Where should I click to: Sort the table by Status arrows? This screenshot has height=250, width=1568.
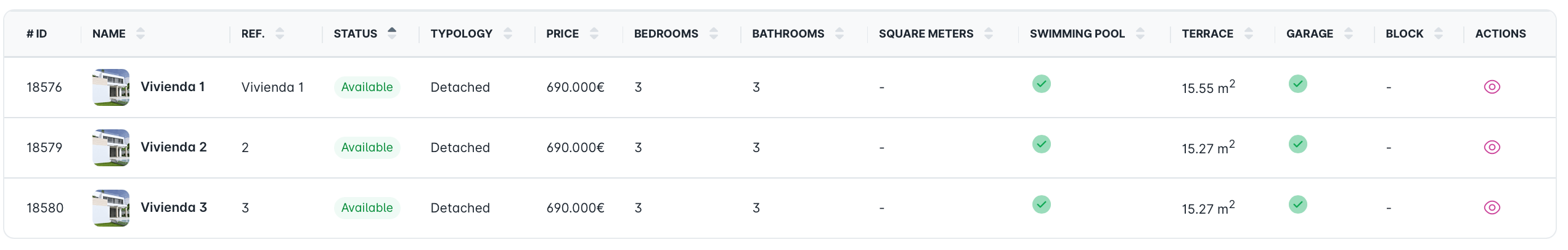[x=392, y=33]
